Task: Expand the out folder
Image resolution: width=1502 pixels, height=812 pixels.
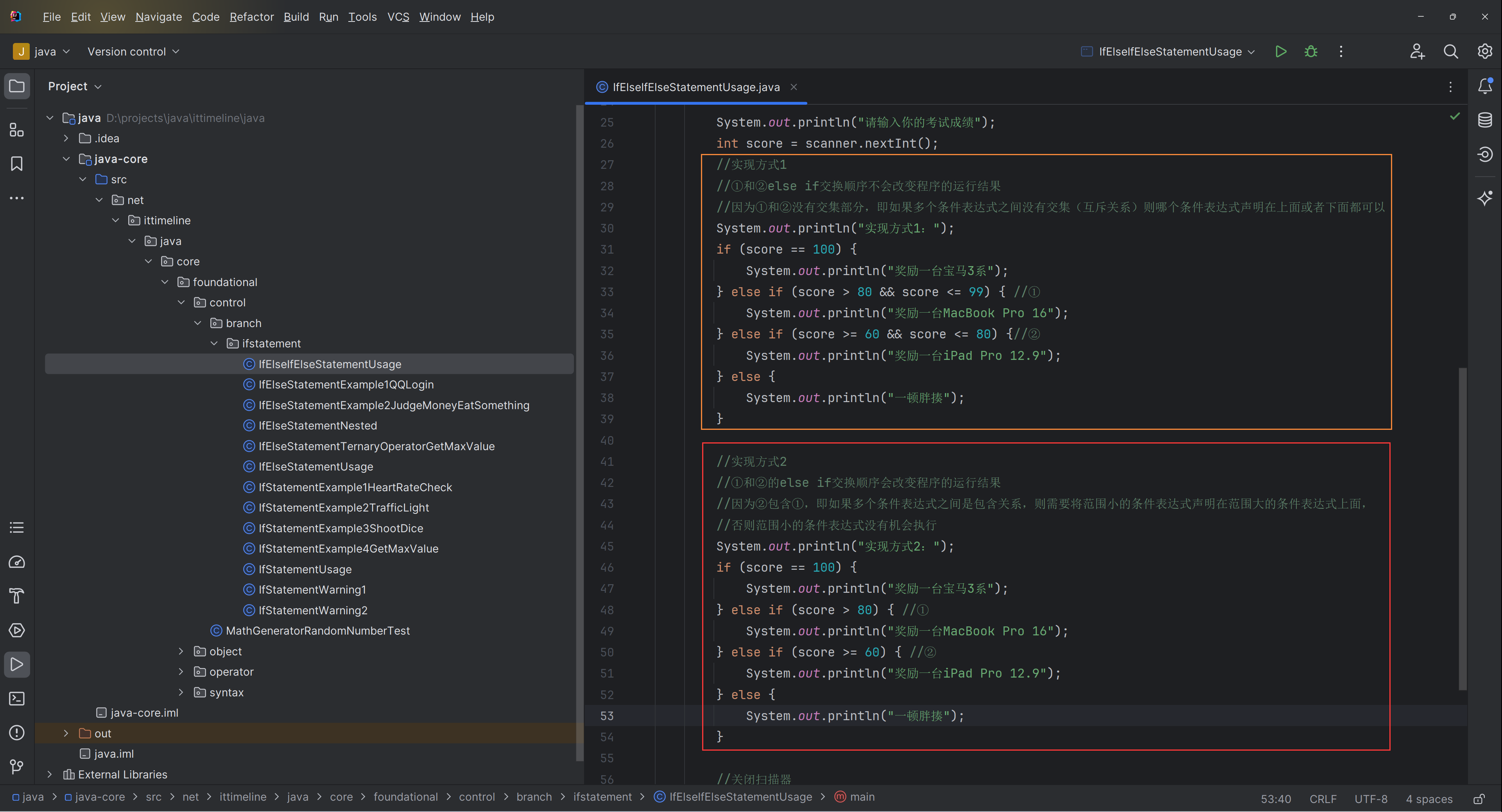Action: coord(66,733)
